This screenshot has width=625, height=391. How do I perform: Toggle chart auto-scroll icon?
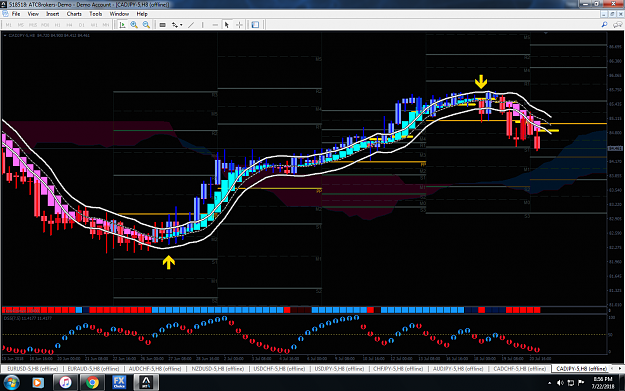pos(122,25)
